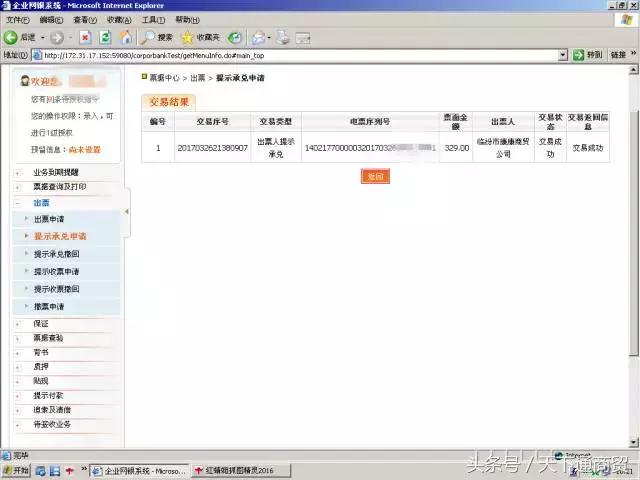
Task: Click the Edit page toolbar icon
Action: [302, 38]
